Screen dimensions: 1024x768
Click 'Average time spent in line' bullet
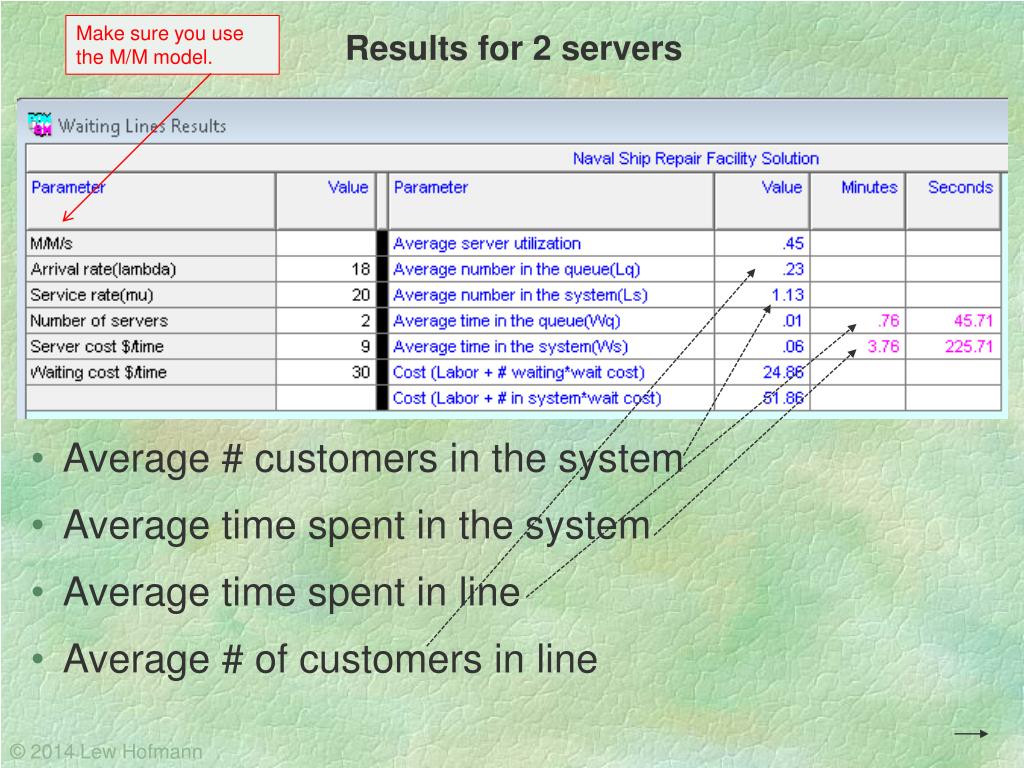(292, 592)
